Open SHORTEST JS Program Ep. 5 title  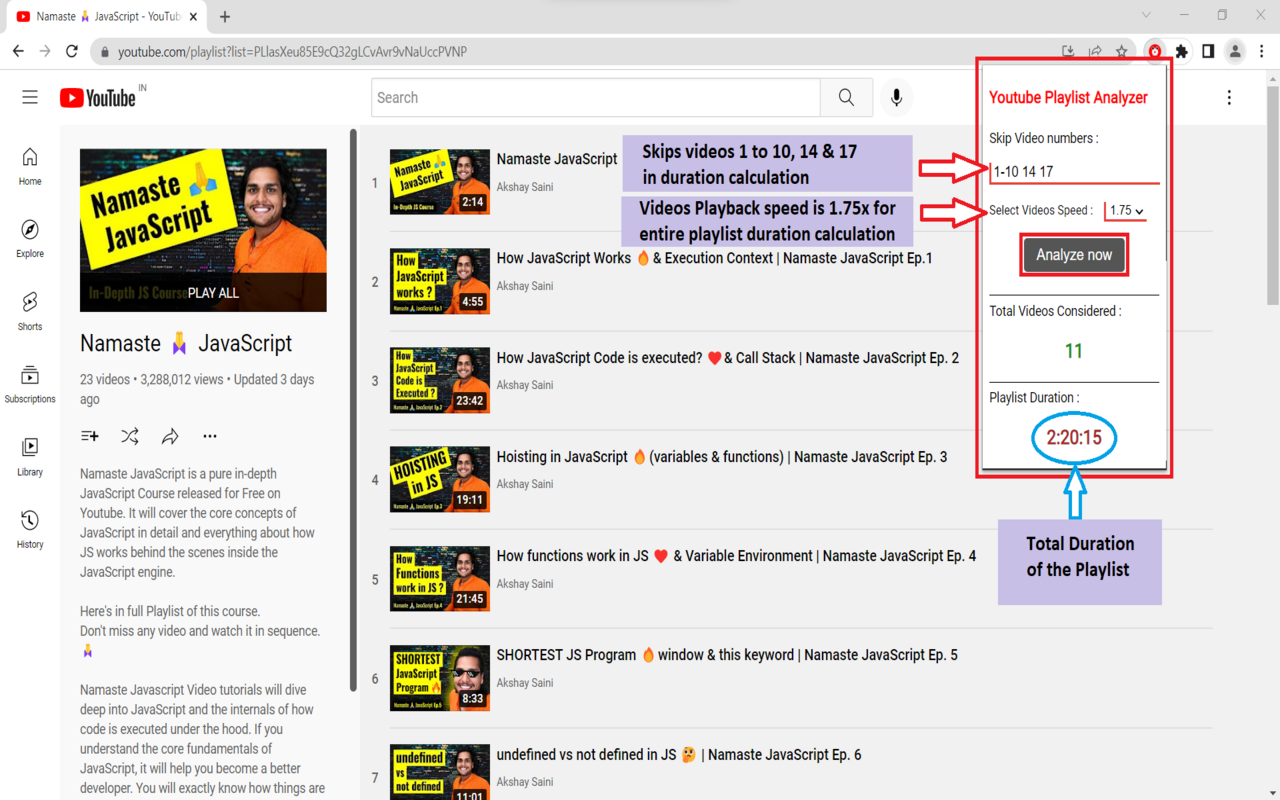coord(727,655)
